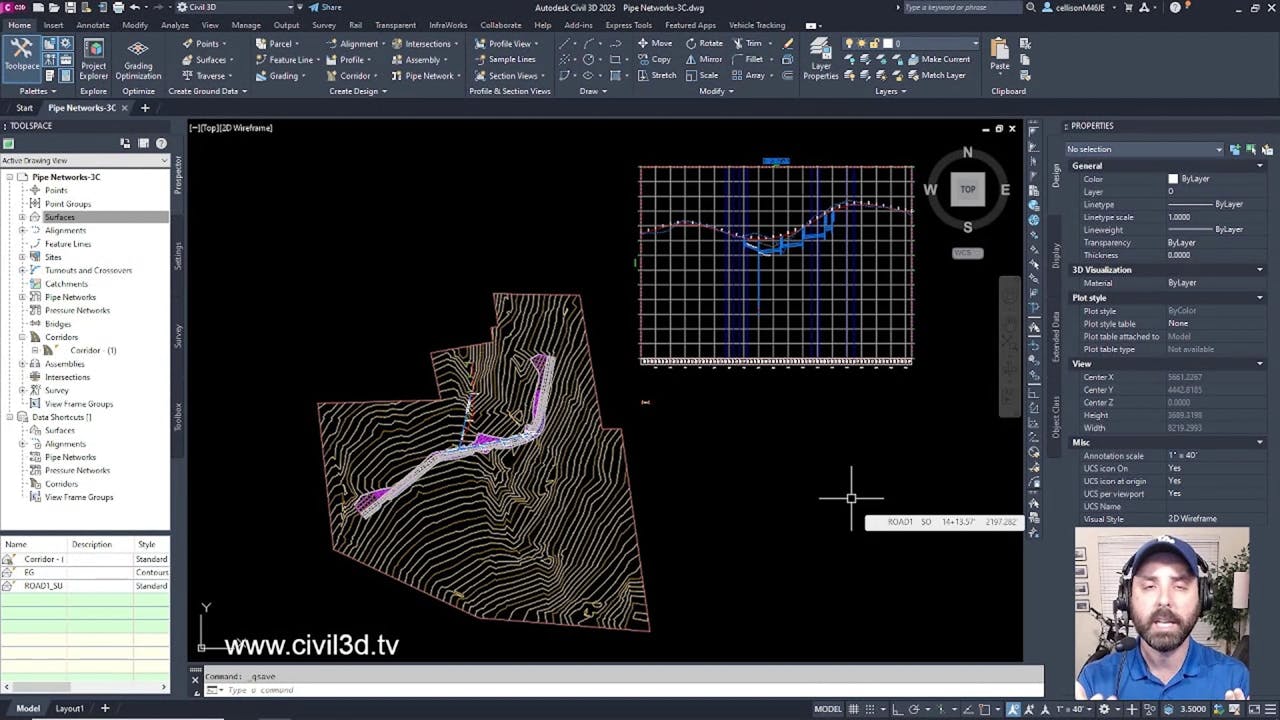The image size is (1280, 720).
Task: Click the Match Layer button
Action: [940, 74]
